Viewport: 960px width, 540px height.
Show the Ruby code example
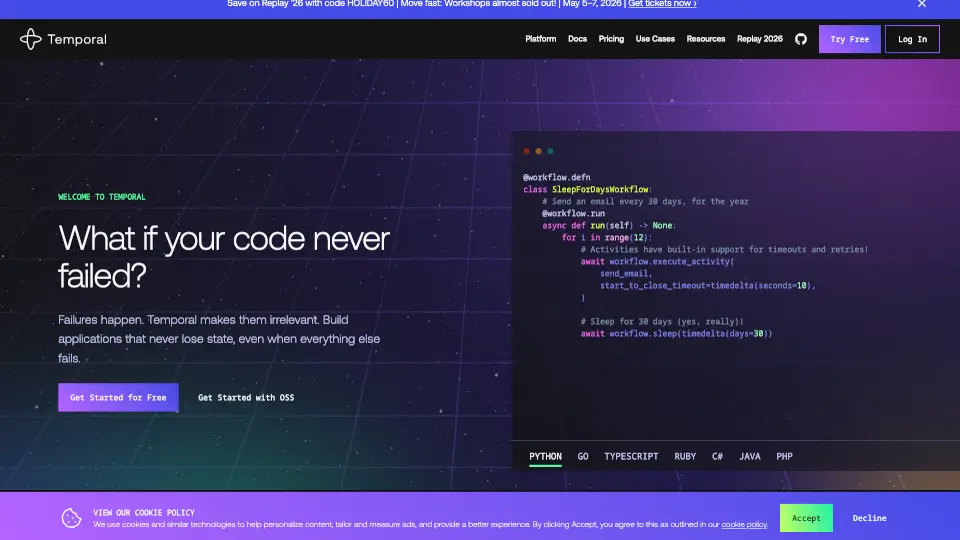pyautogui.click(x=685, y=456)
